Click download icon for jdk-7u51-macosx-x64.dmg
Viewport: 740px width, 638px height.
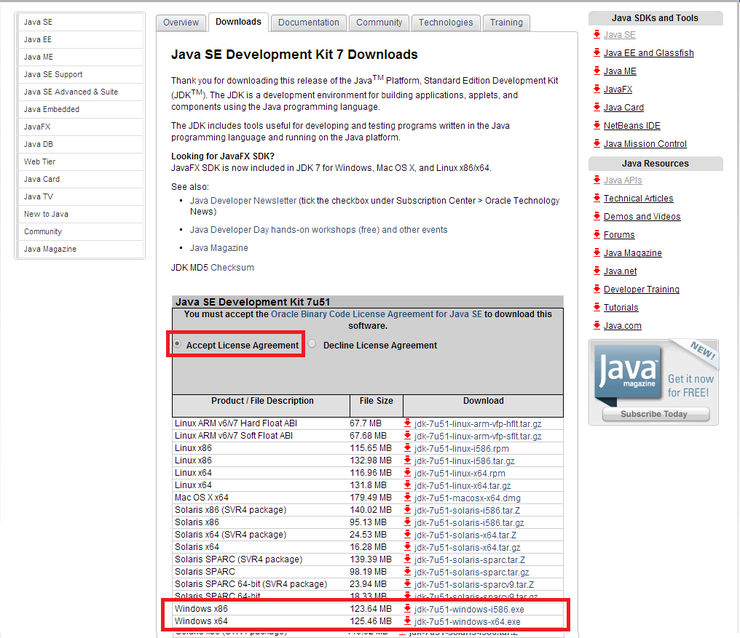[407, 497]
